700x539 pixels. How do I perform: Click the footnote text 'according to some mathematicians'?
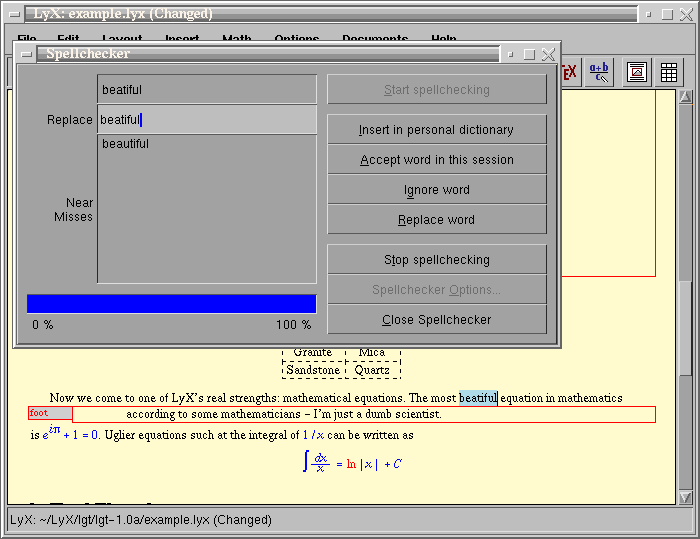(213, 414)
